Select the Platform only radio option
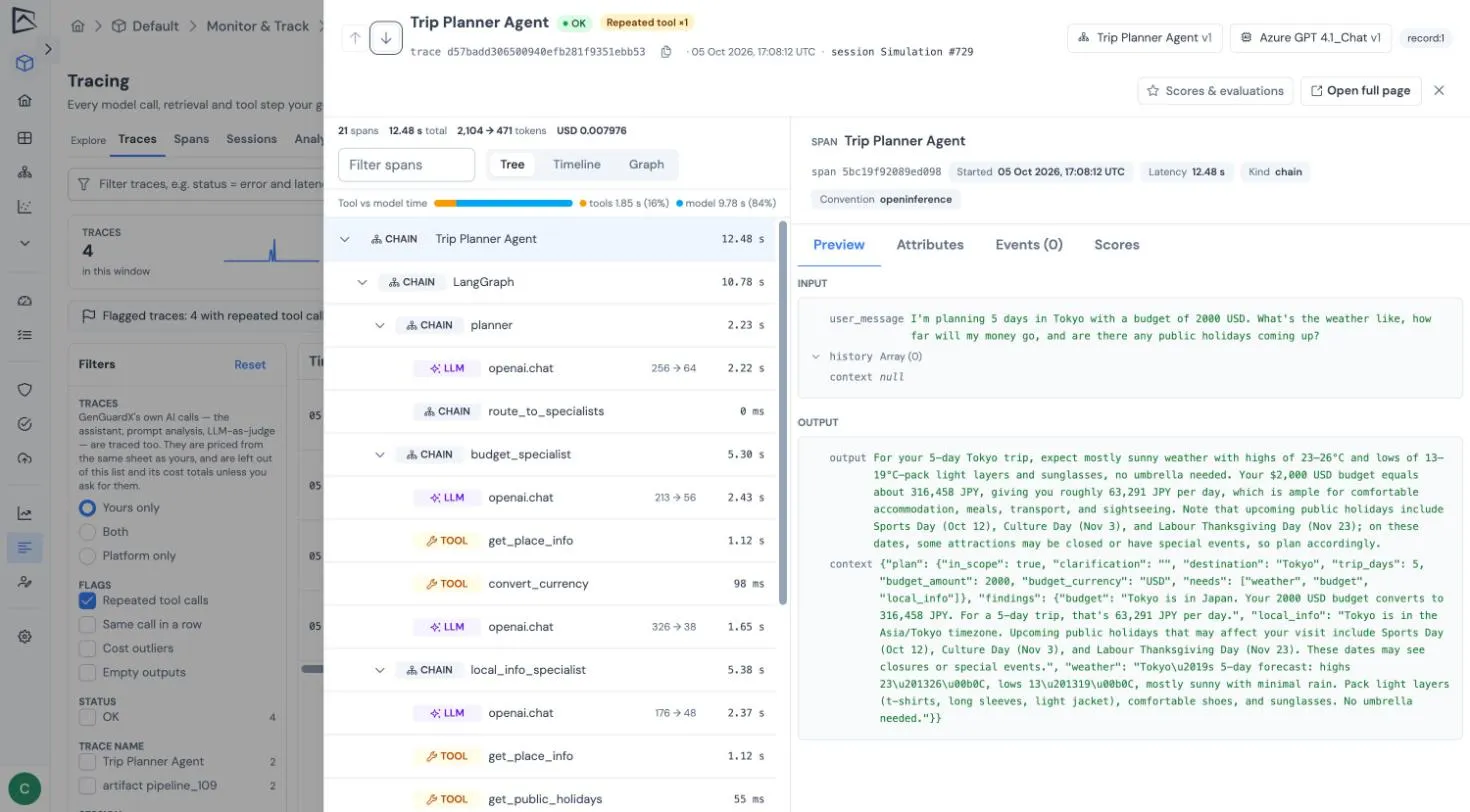 coord(87,556)
